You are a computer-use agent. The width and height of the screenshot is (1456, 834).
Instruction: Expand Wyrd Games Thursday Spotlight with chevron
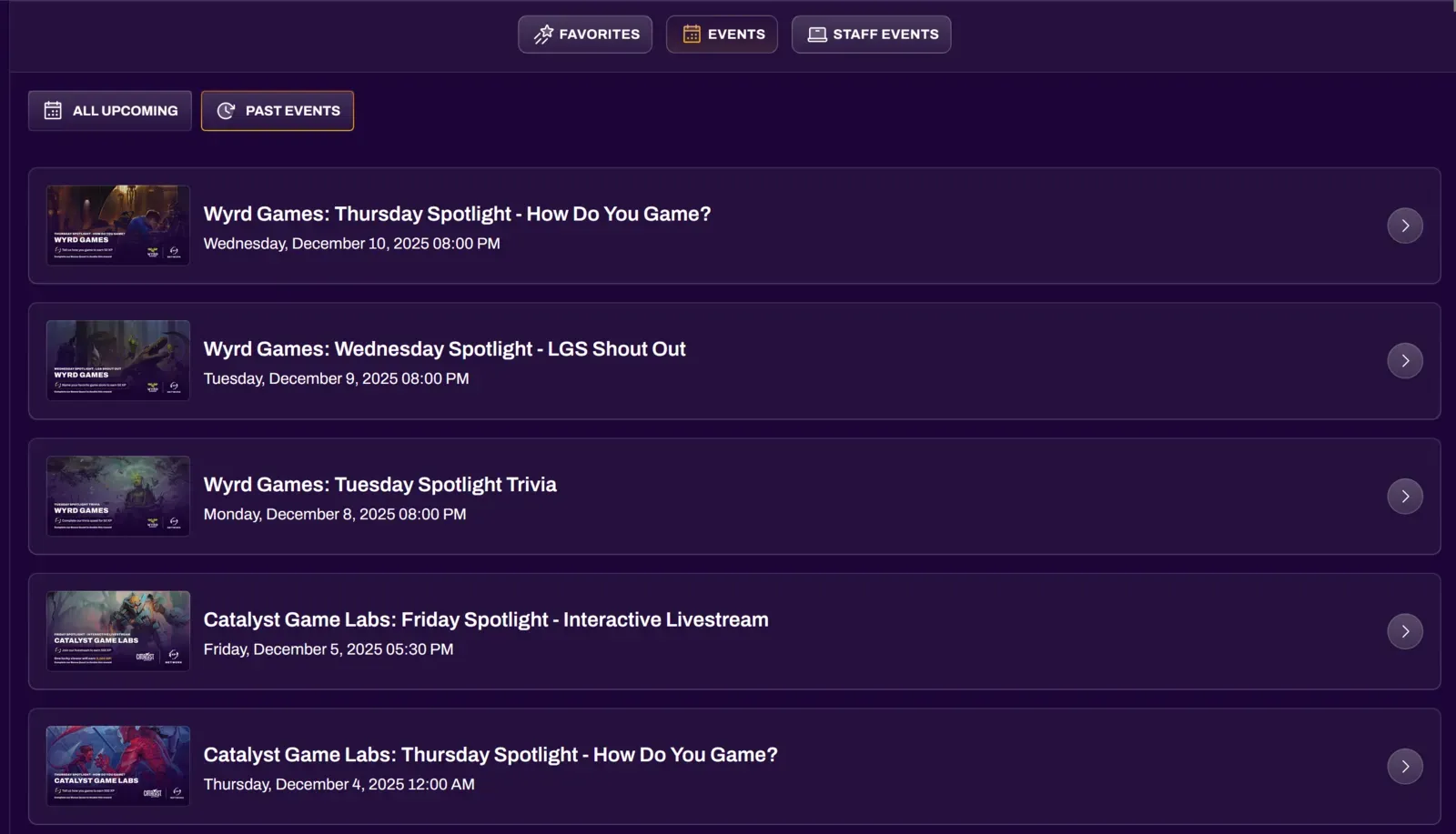1404,226
